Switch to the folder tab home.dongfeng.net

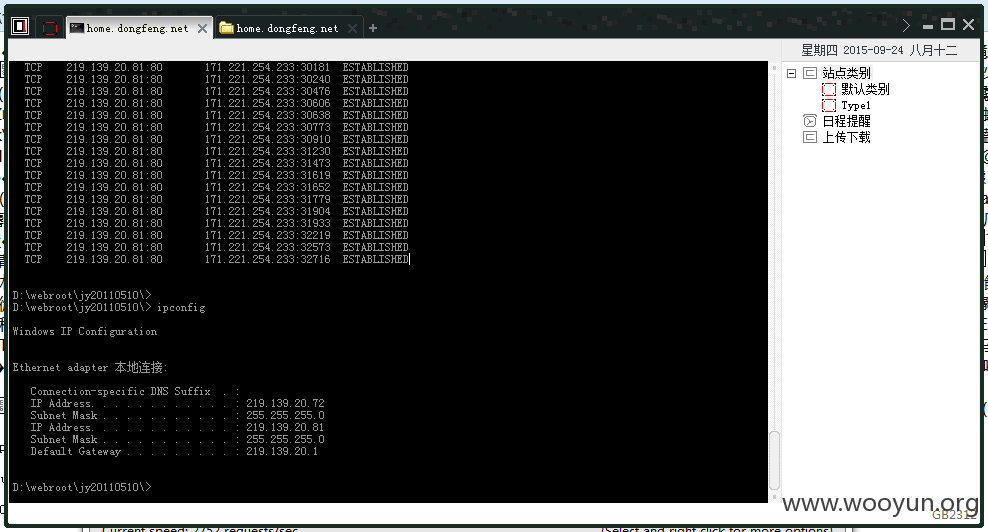point(287,28)
